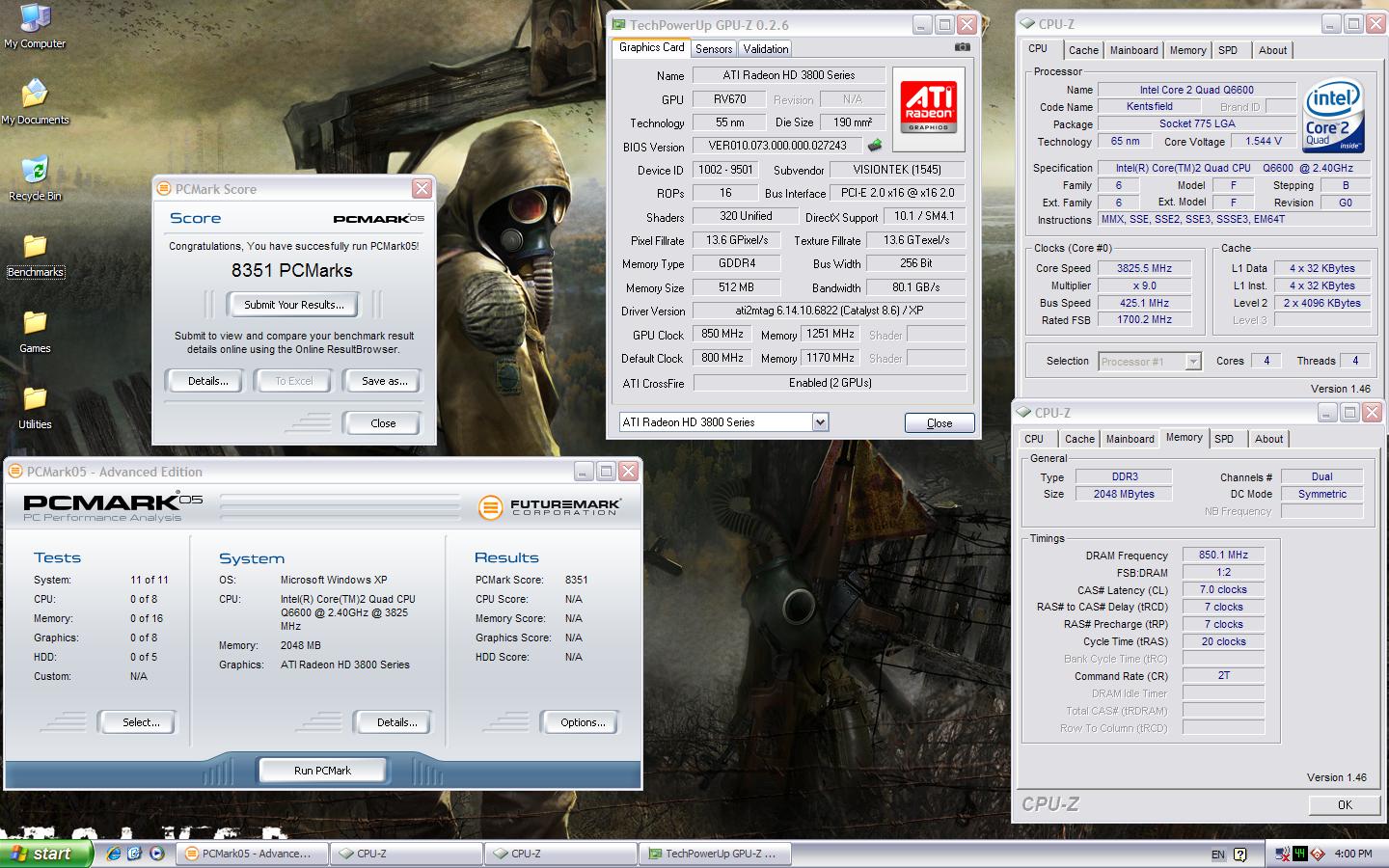1389x868 pixels.
Task: Click the To Excel button
Action: (x=294, y=381)
